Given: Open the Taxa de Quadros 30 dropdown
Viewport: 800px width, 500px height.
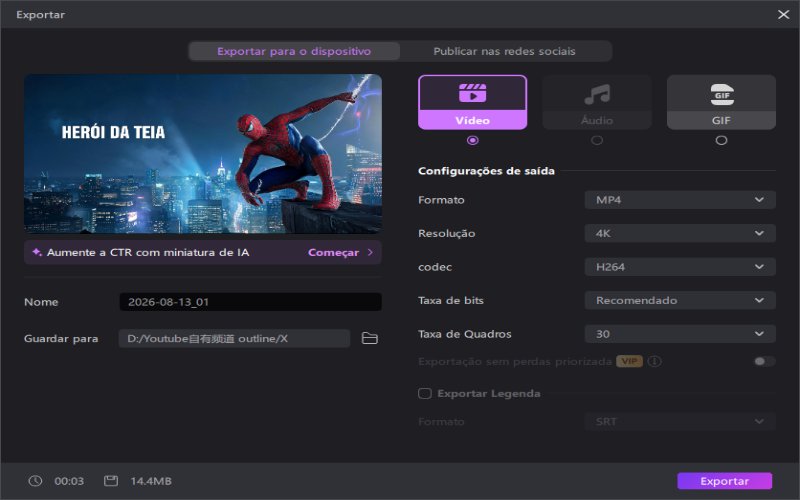Looking at the screenshot, I should [x=680, y=334].
